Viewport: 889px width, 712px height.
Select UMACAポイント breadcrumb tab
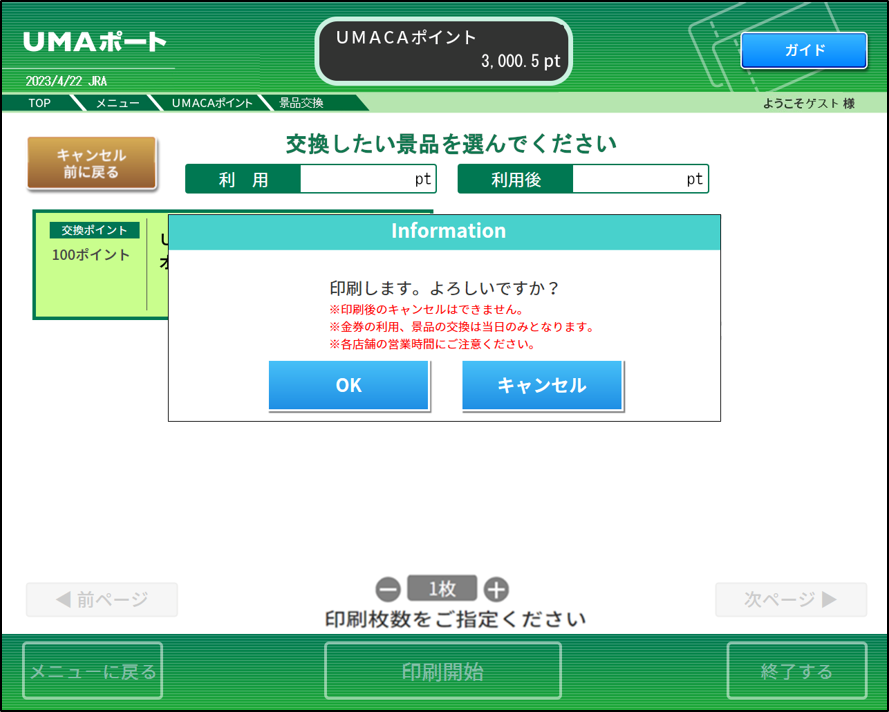point(211,103)
